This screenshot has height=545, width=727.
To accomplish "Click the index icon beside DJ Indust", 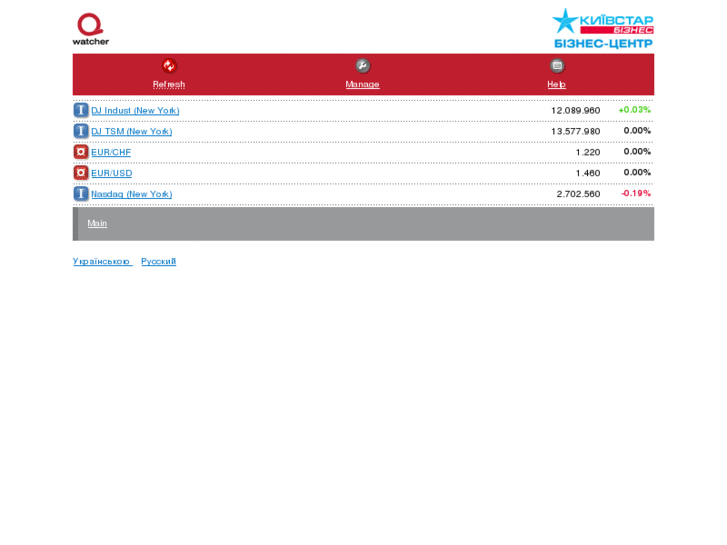I will point(81,110).
